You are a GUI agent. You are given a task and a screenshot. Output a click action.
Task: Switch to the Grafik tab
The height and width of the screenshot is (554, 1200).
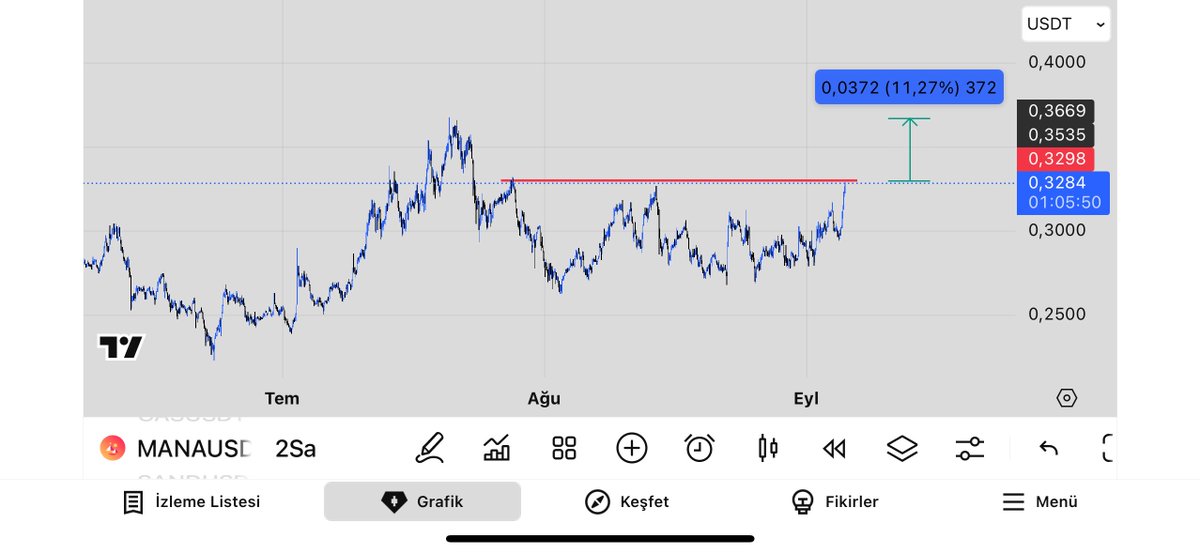point(422,502)
